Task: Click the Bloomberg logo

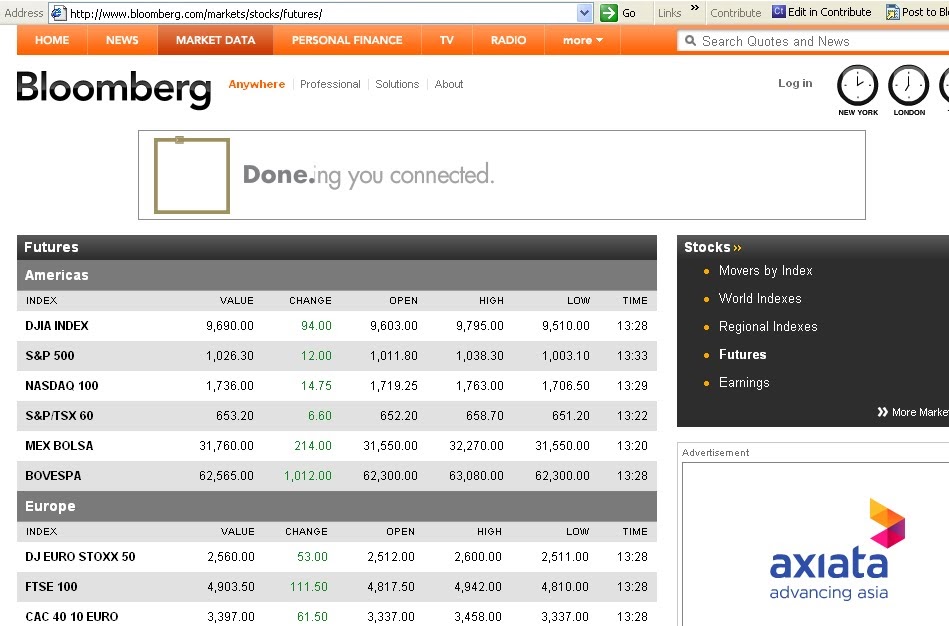Action: click(x=114, y=88)
